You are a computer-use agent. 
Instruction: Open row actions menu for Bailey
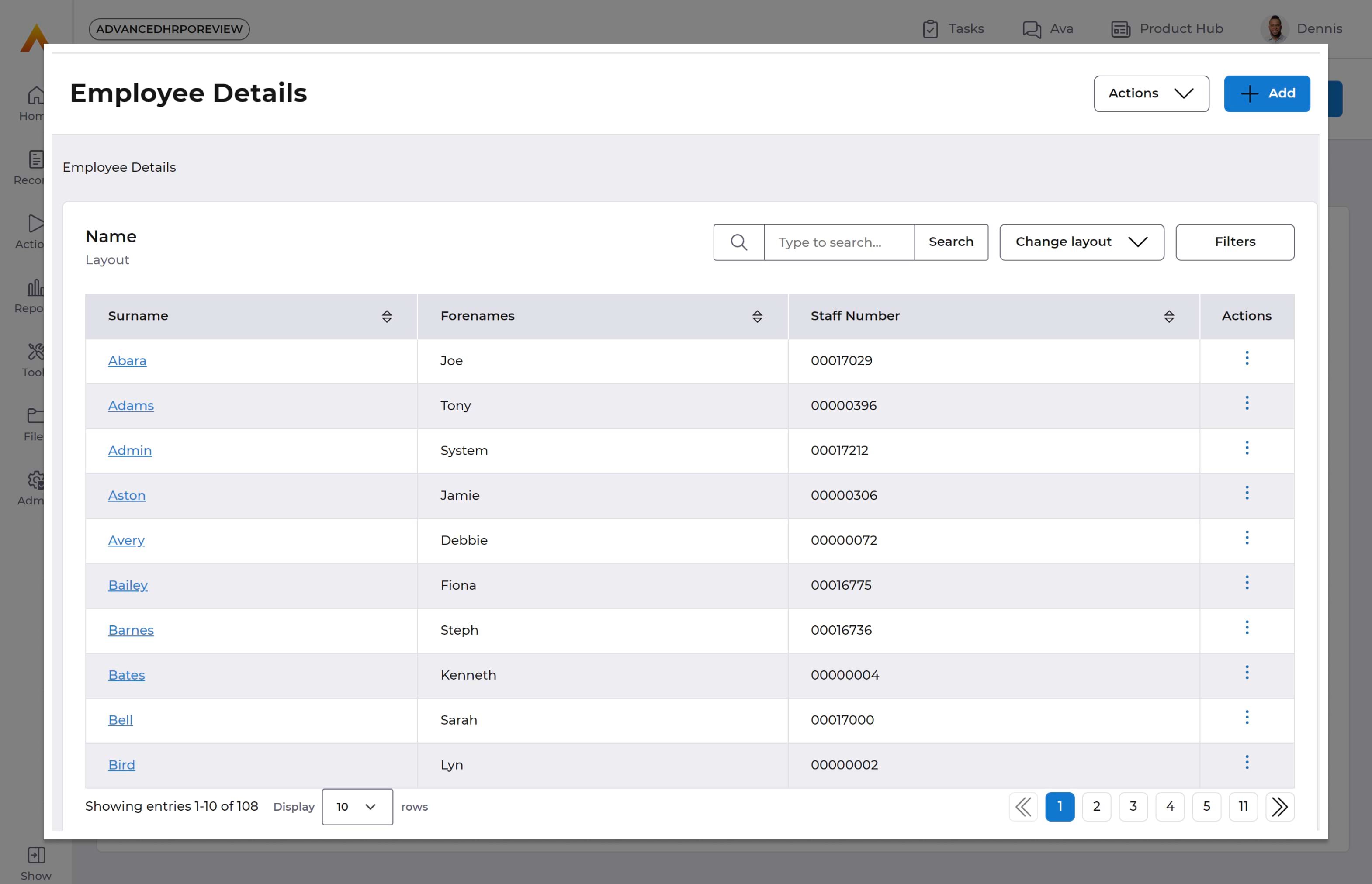click(x=1247, y=583)
